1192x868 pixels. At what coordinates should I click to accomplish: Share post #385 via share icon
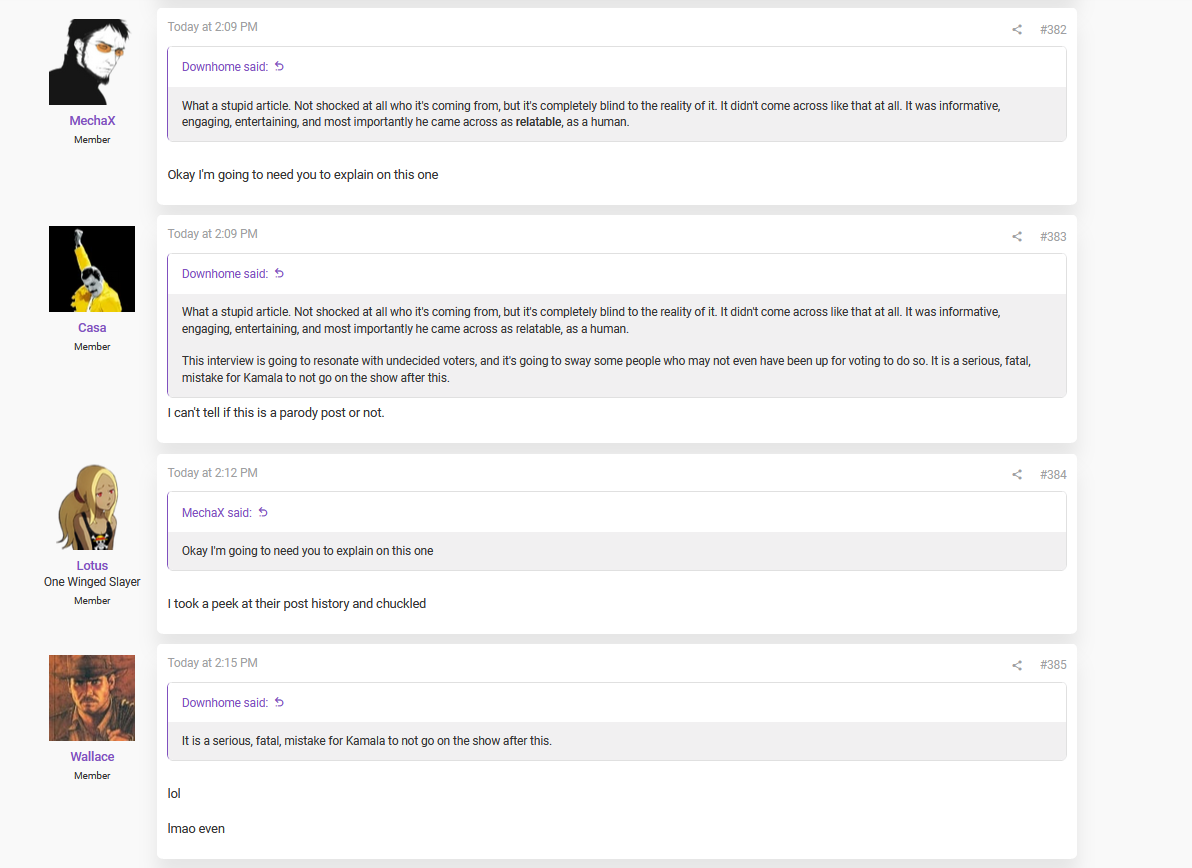click(1016, 665)
